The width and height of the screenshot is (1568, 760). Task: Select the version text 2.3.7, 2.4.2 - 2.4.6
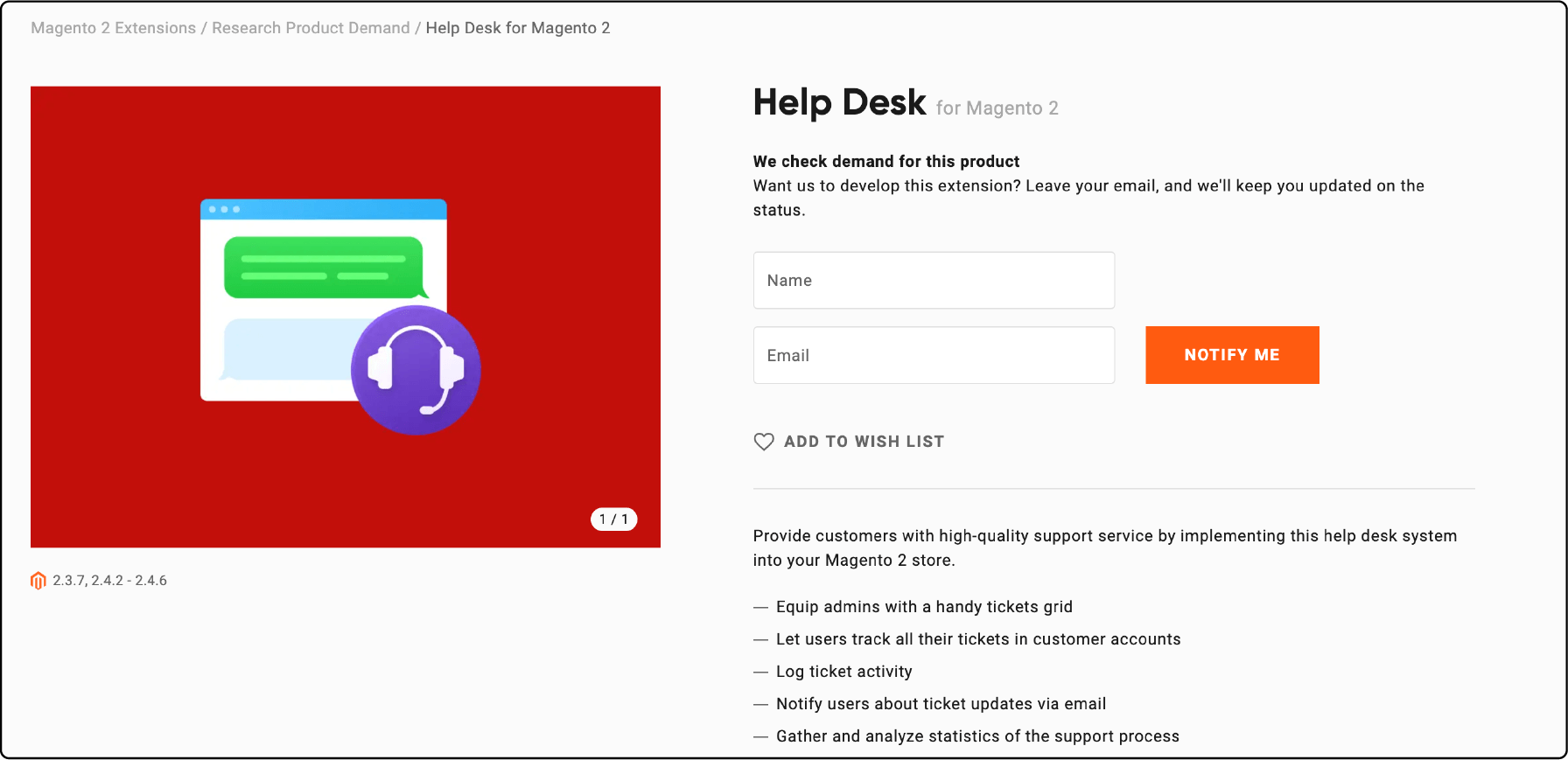point(109,581)
